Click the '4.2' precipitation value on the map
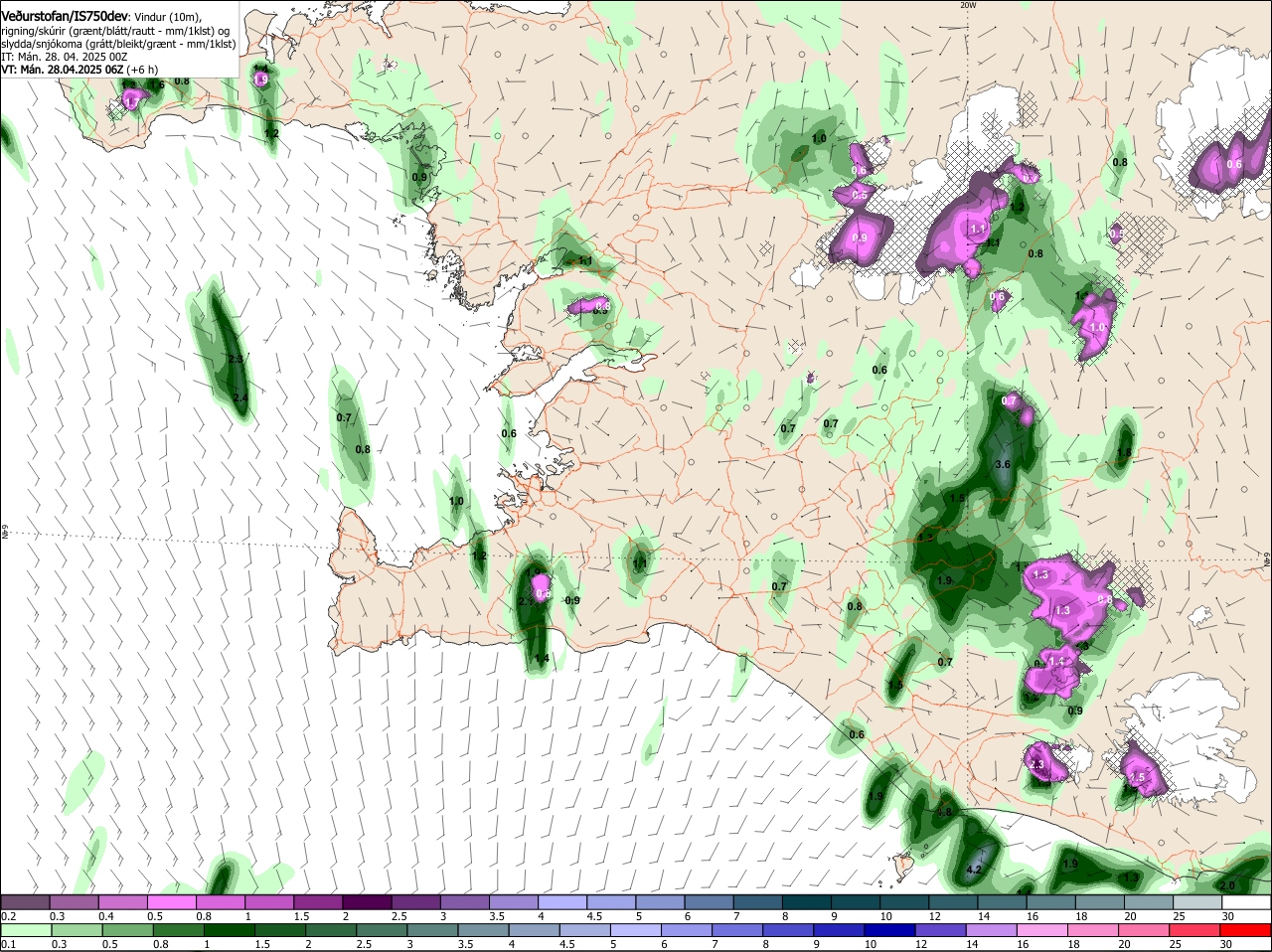The image size is (1272, 952). click(974, 870)
